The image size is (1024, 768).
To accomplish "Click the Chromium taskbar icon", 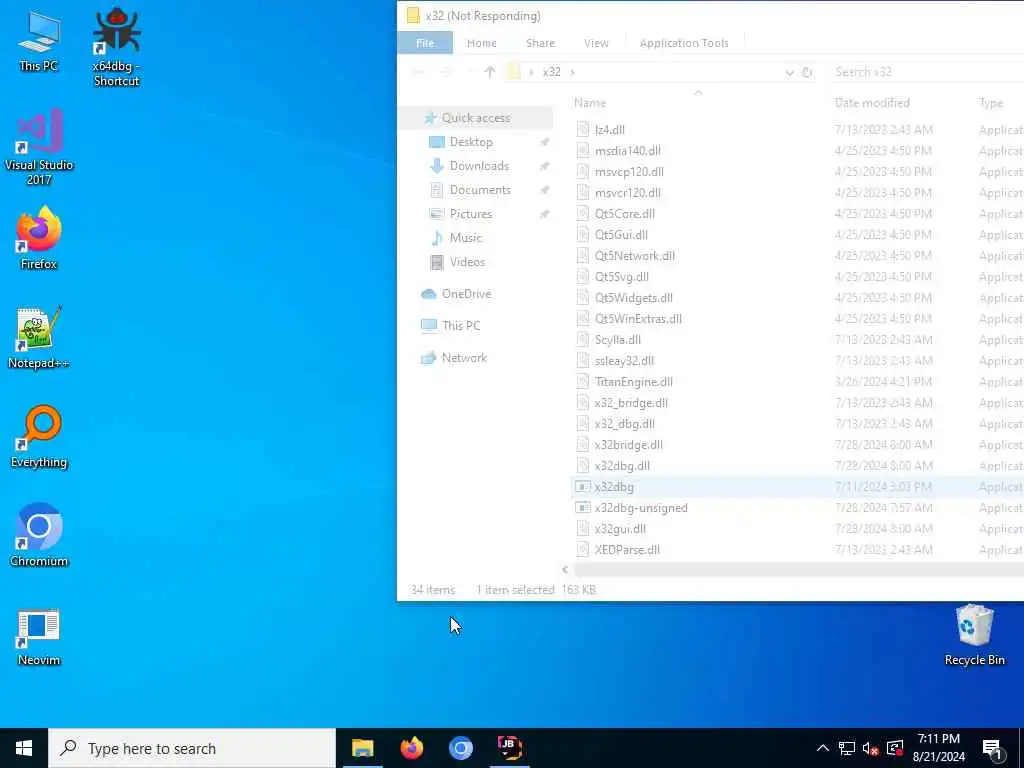I will (x=460, y=748).
